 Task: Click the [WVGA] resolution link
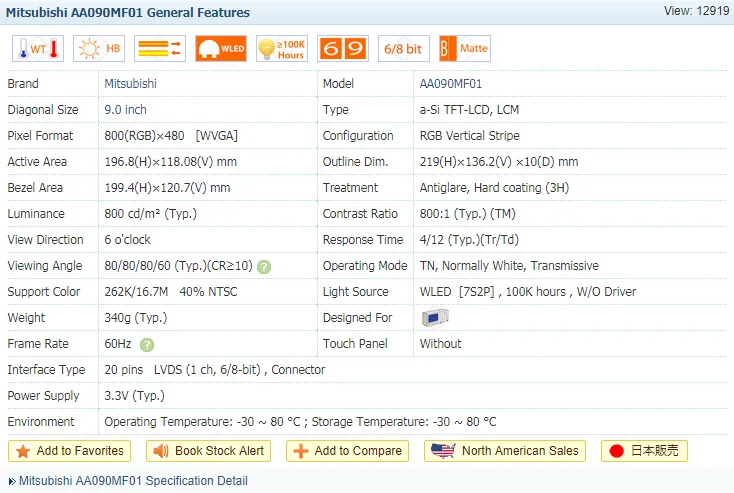pos(217,136)
